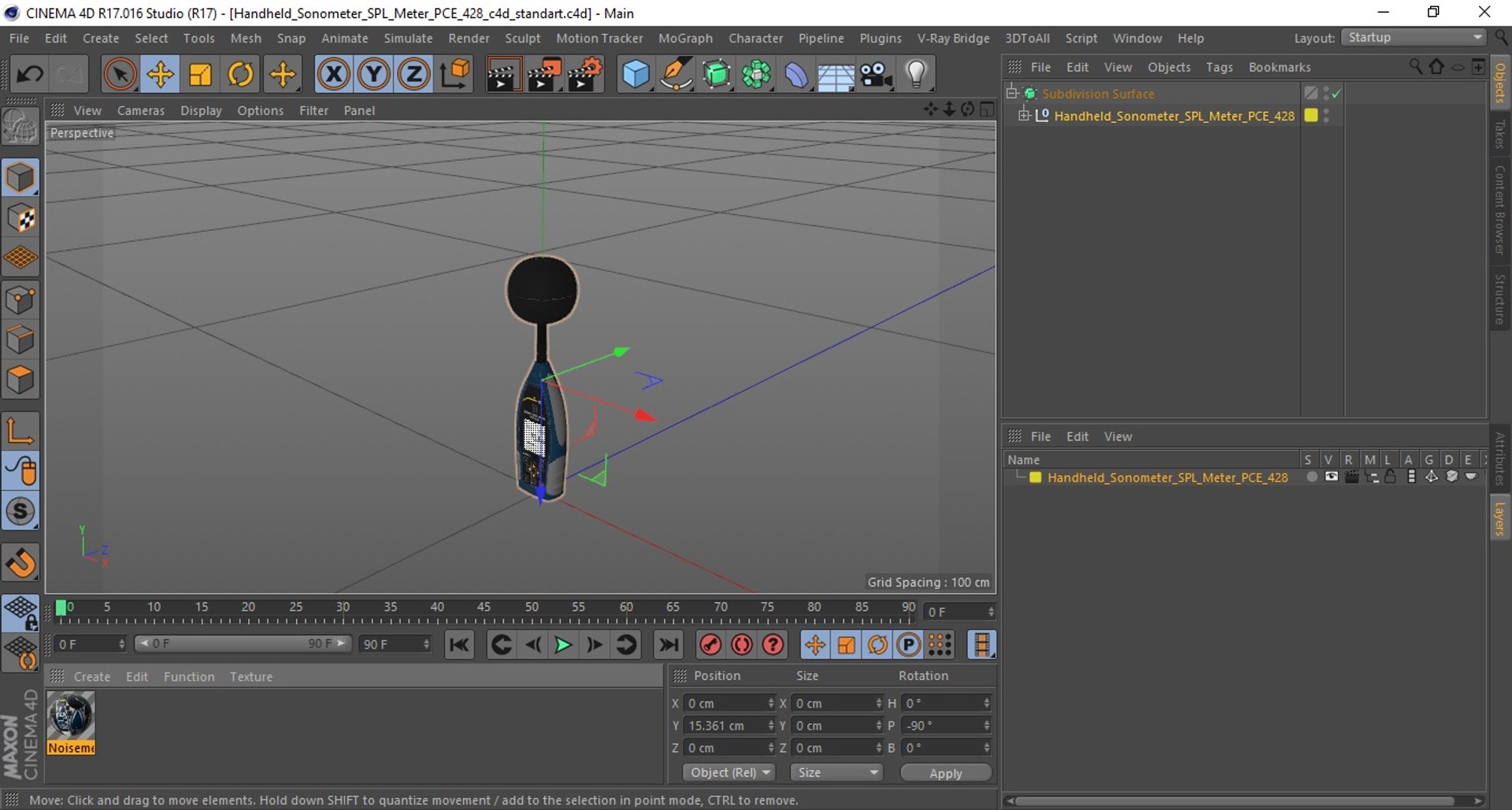Image resolution: width=1512 pixels, height=810 pixels.
Task: Click the Rotation H value stepper
Action: (987, 703)
